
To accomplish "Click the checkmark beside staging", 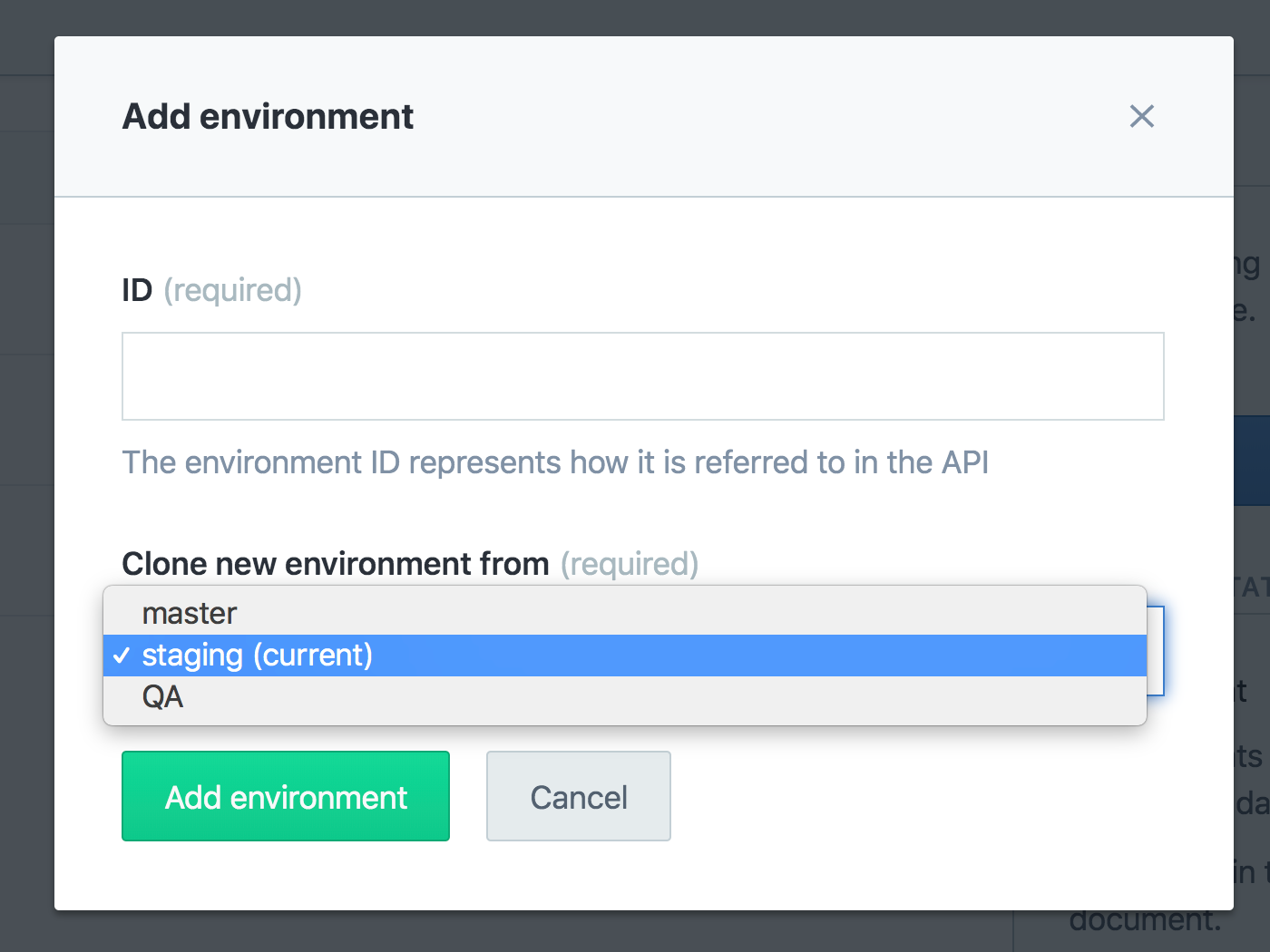I will click(x=122, y=656).
